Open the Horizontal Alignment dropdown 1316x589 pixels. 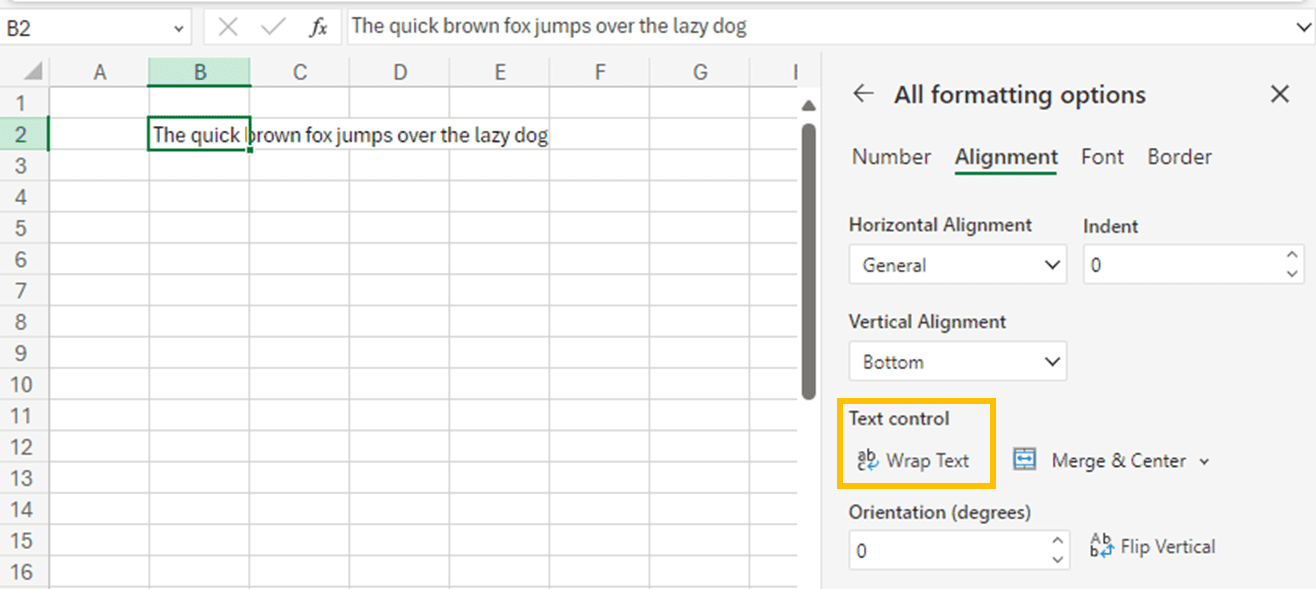(x=957, y=265)
